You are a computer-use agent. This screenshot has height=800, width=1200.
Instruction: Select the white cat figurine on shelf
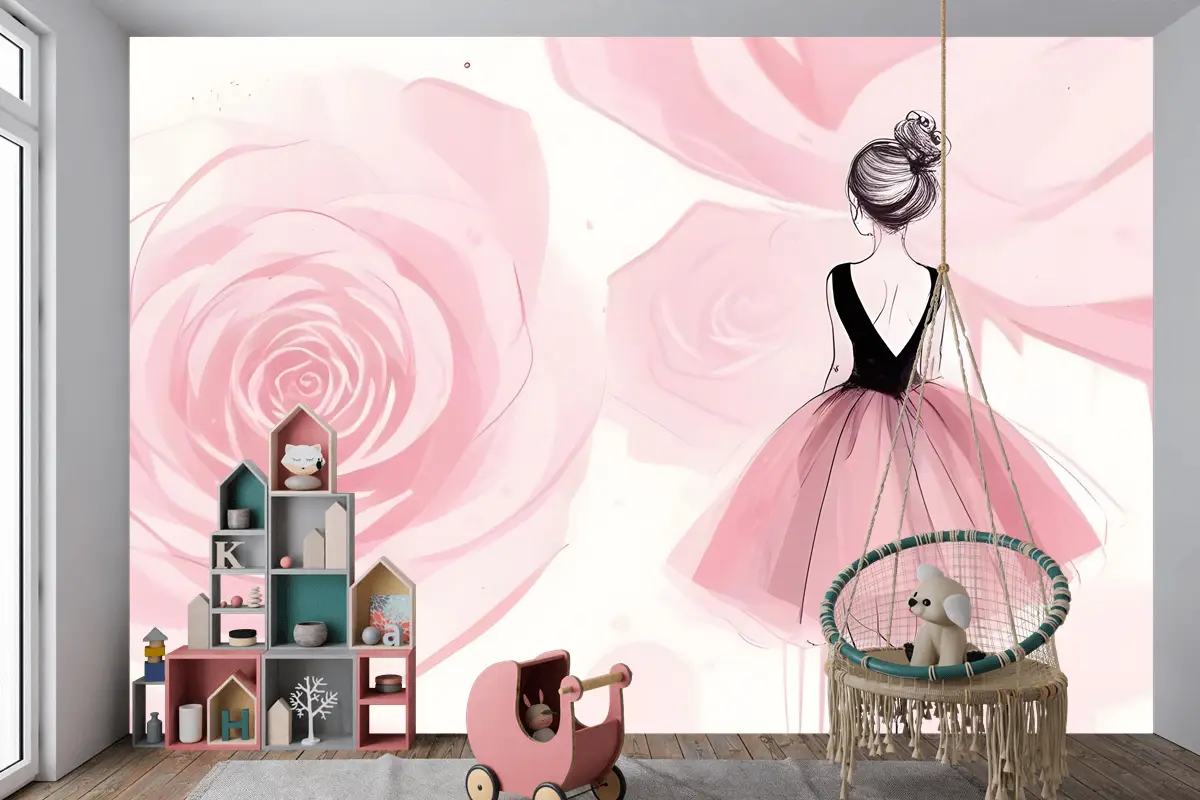tap(301, 466)
